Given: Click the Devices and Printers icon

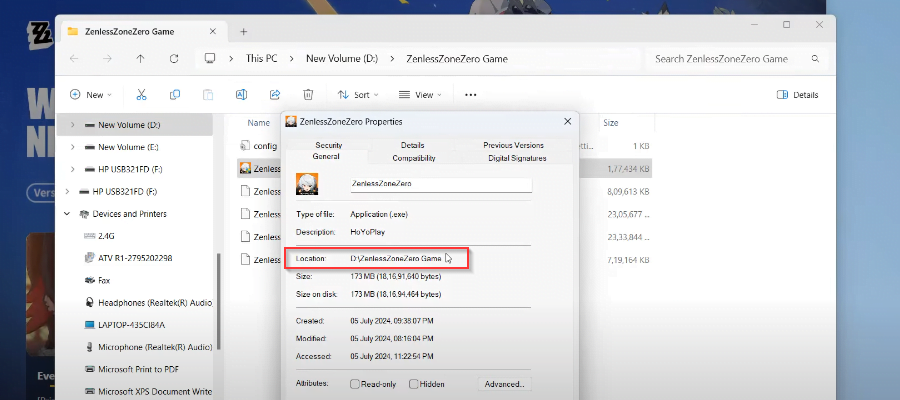Looking at the screenshot, I should [83, 214].
